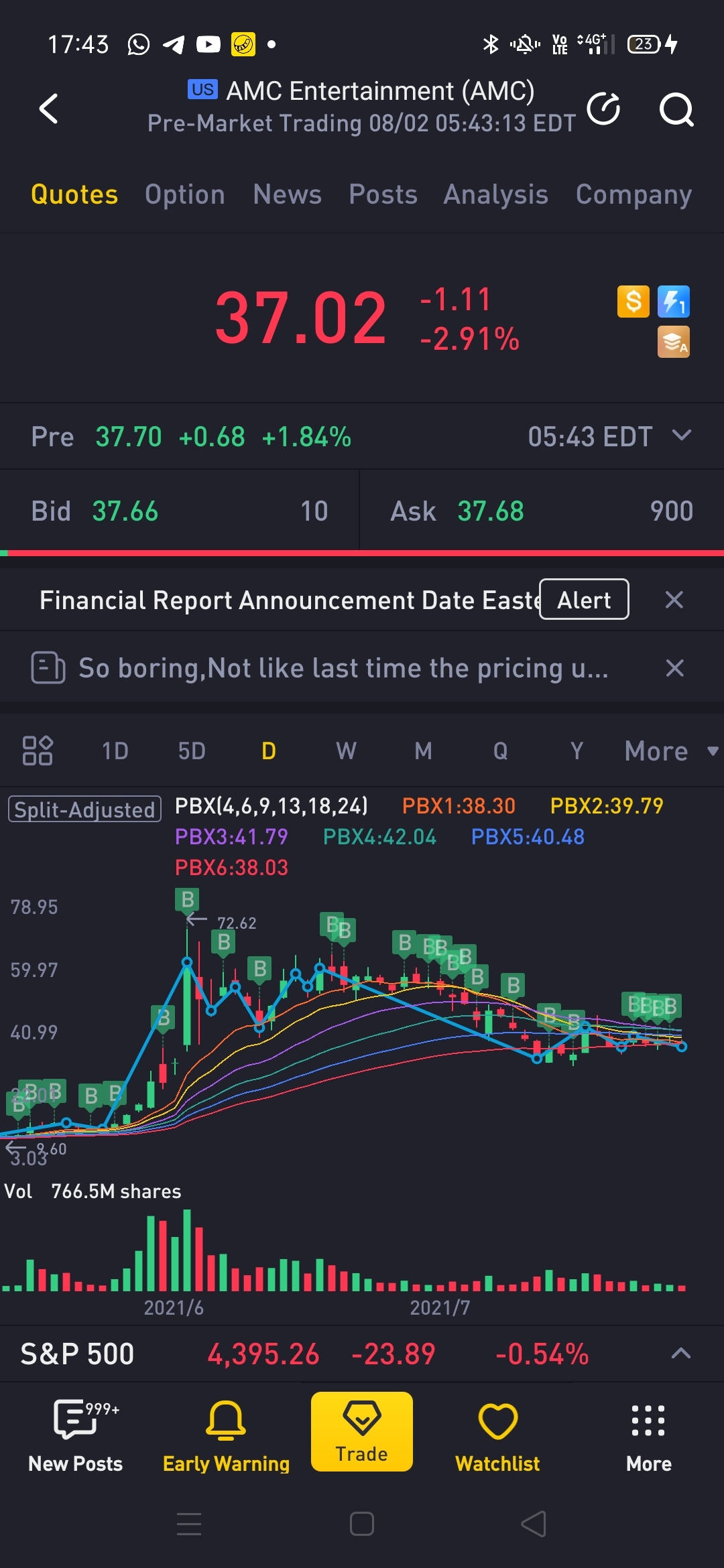Tap the Alert button
The height and width of the screenshot is (1568, 724).
point(584,599)
